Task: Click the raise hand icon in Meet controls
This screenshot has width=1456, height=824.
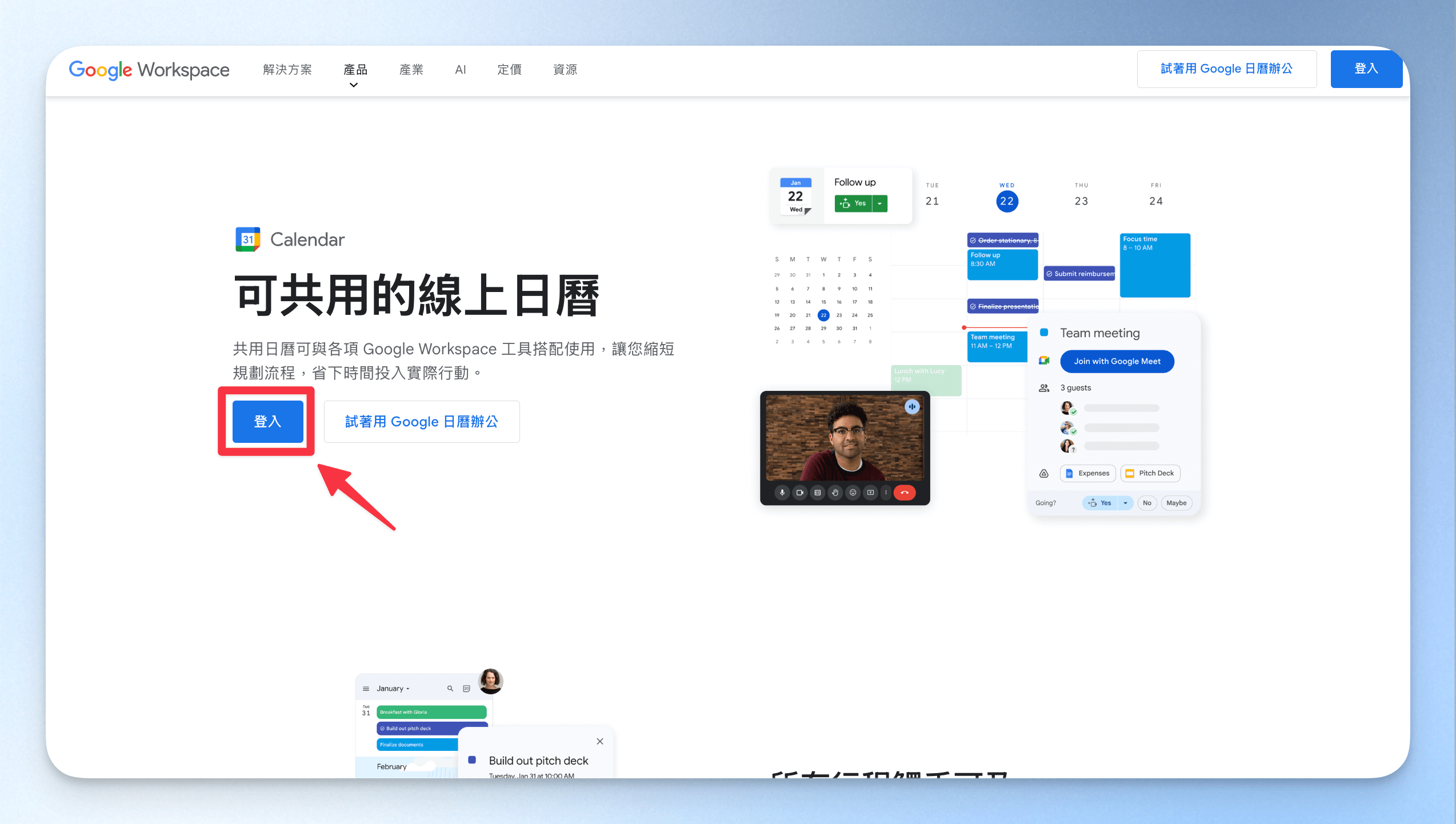Action: pyautogui.click(x=835, y=493)
